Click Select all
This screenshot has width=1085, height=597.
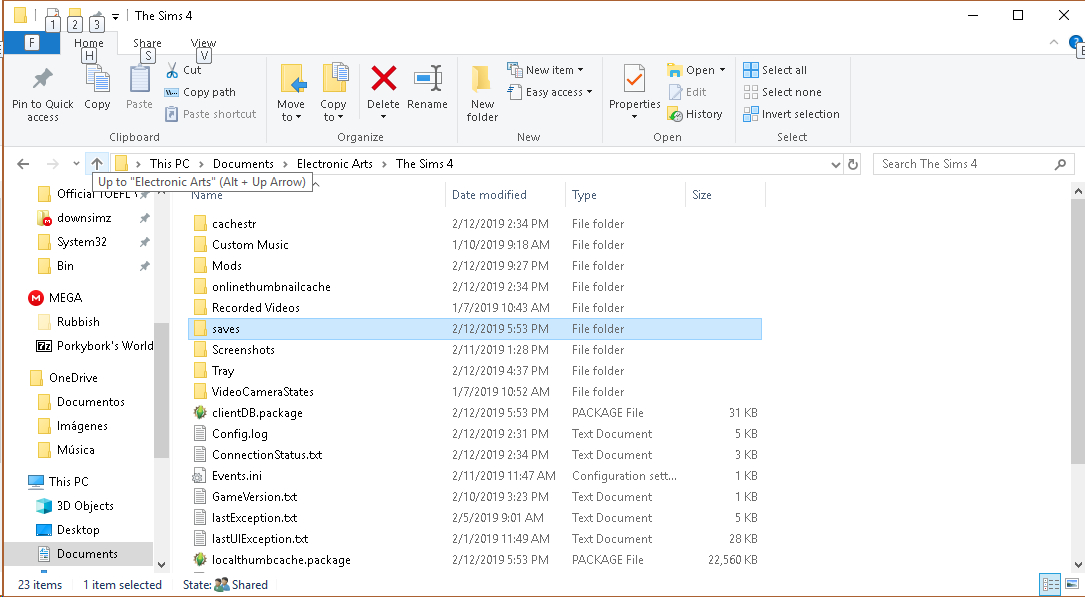[x=775, y=70]
